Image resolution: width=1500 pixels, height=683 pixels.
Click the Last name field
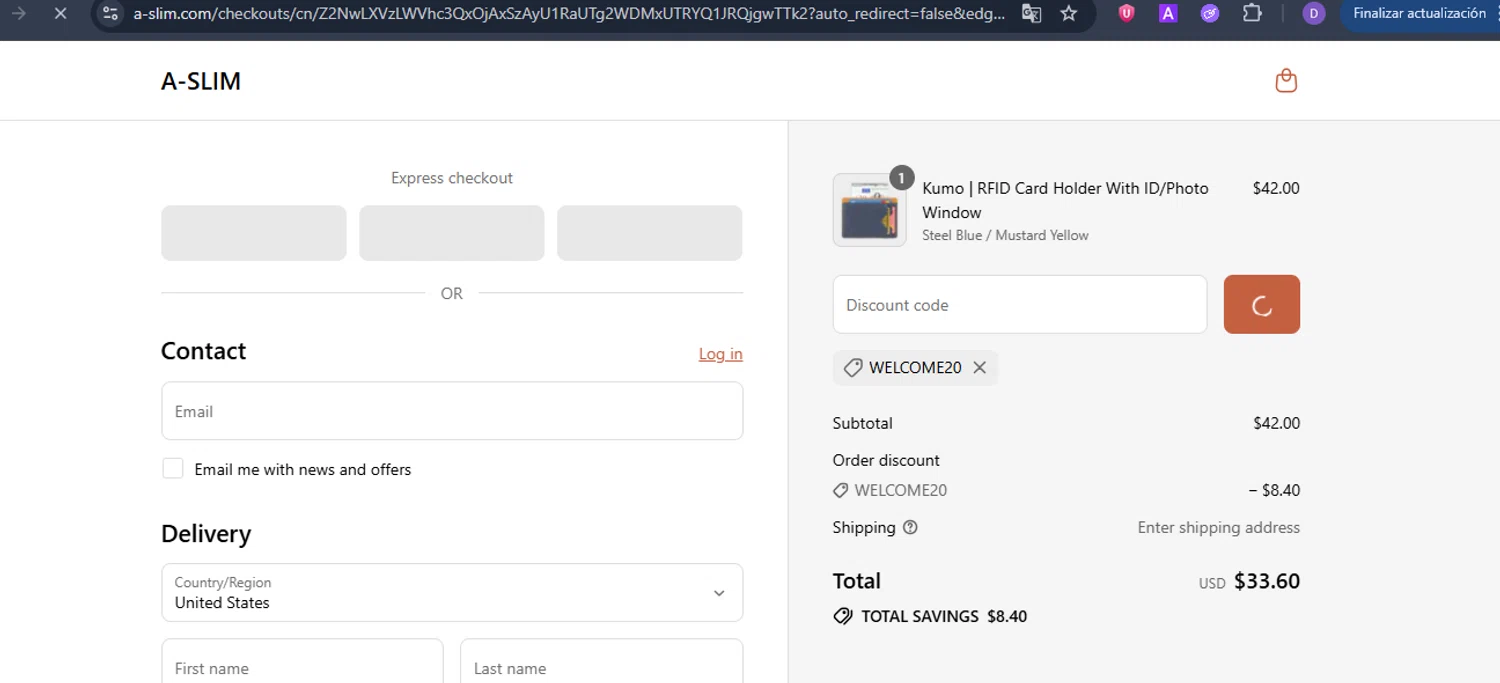click(x=601, y=661)
